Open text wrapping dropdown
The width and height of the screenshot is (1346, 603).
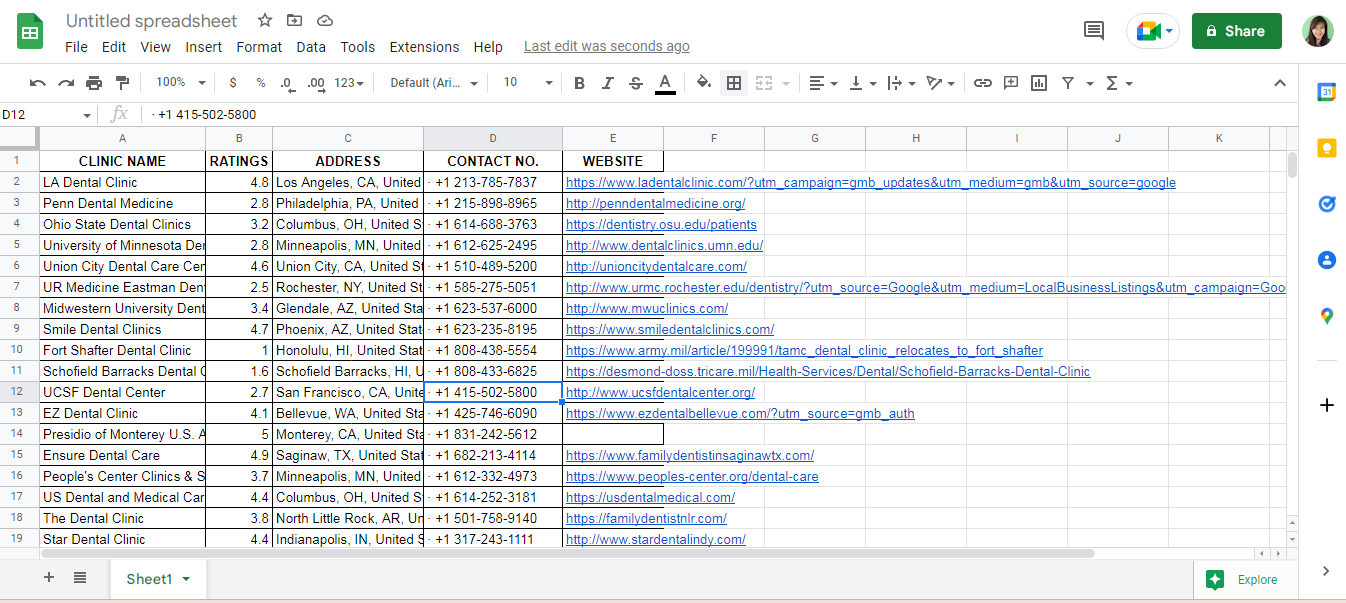901,83
